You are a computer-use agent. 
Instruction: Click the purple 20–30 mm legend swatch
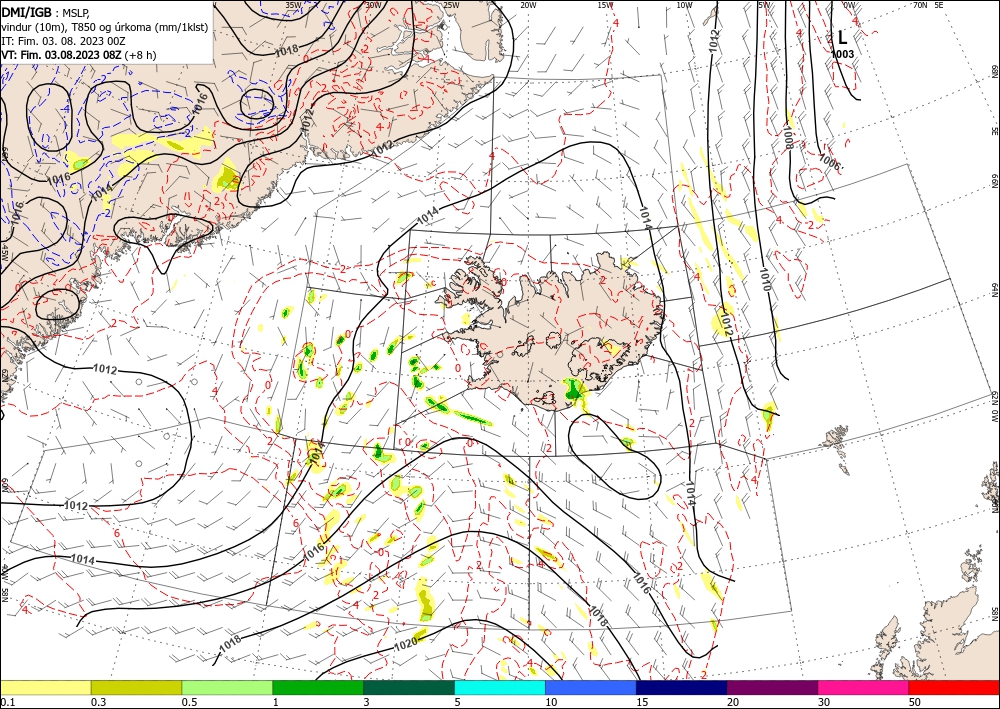772,687
